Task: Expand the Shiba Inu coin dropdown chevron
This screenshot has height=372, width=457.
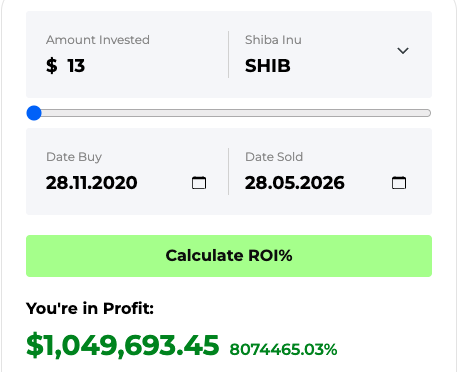Action: click(x=403, y=51)
